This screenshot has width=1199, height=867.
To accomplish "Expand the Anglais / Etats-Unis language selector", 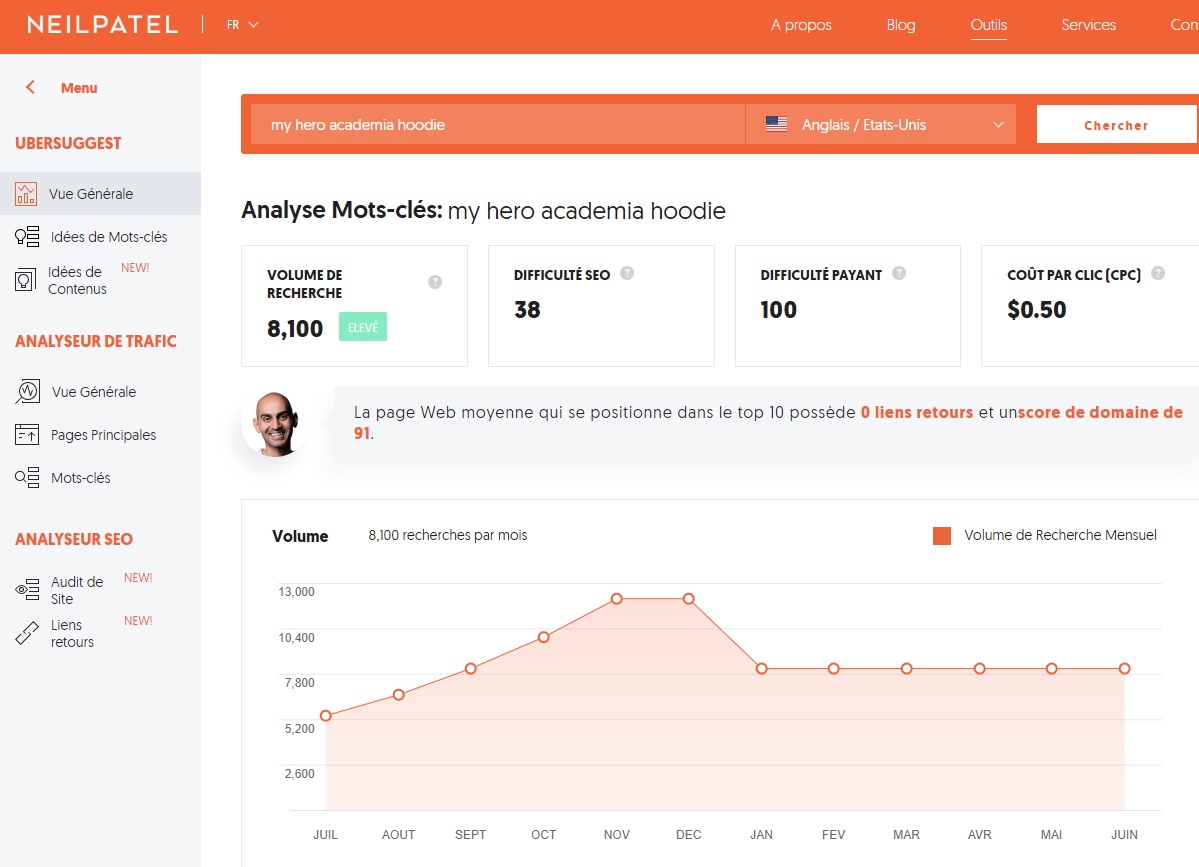I will [881, 124].
